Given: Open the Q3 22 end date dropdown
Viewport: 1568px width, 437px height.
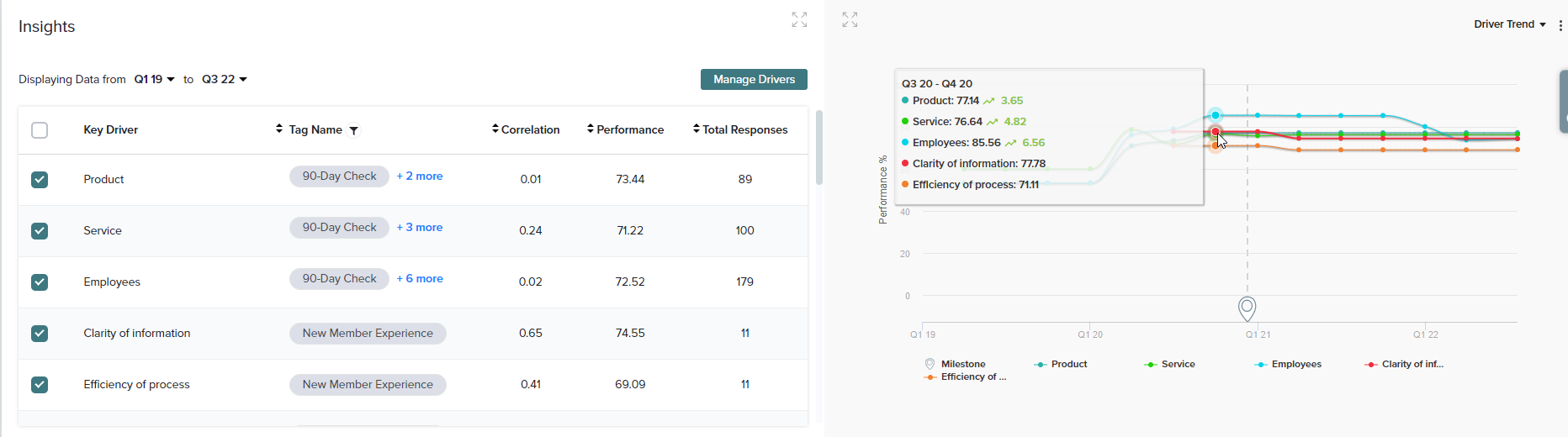Looking at the screenshot, I should click(224, 80).
